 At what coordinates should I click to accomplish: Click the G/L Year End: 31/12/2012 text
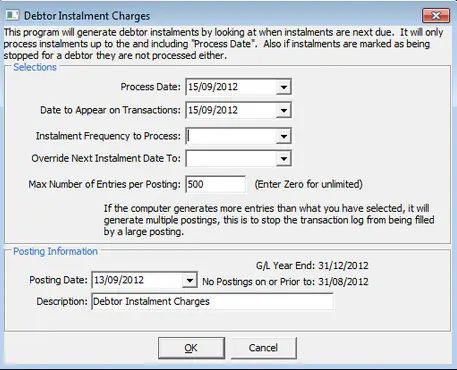[x=312, y=266]
